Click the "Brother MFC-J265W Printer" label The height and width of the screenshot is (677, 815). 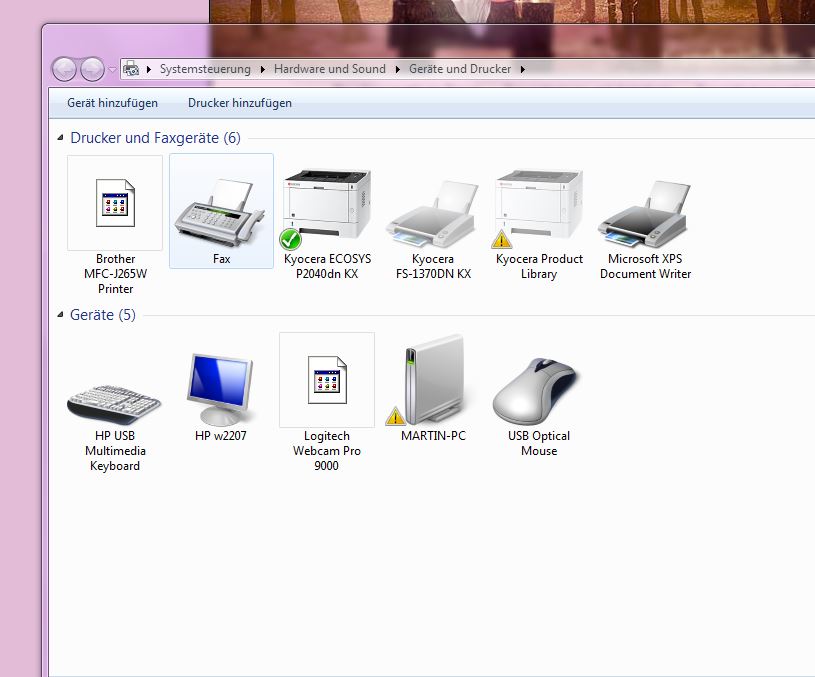tap(115, 274)
